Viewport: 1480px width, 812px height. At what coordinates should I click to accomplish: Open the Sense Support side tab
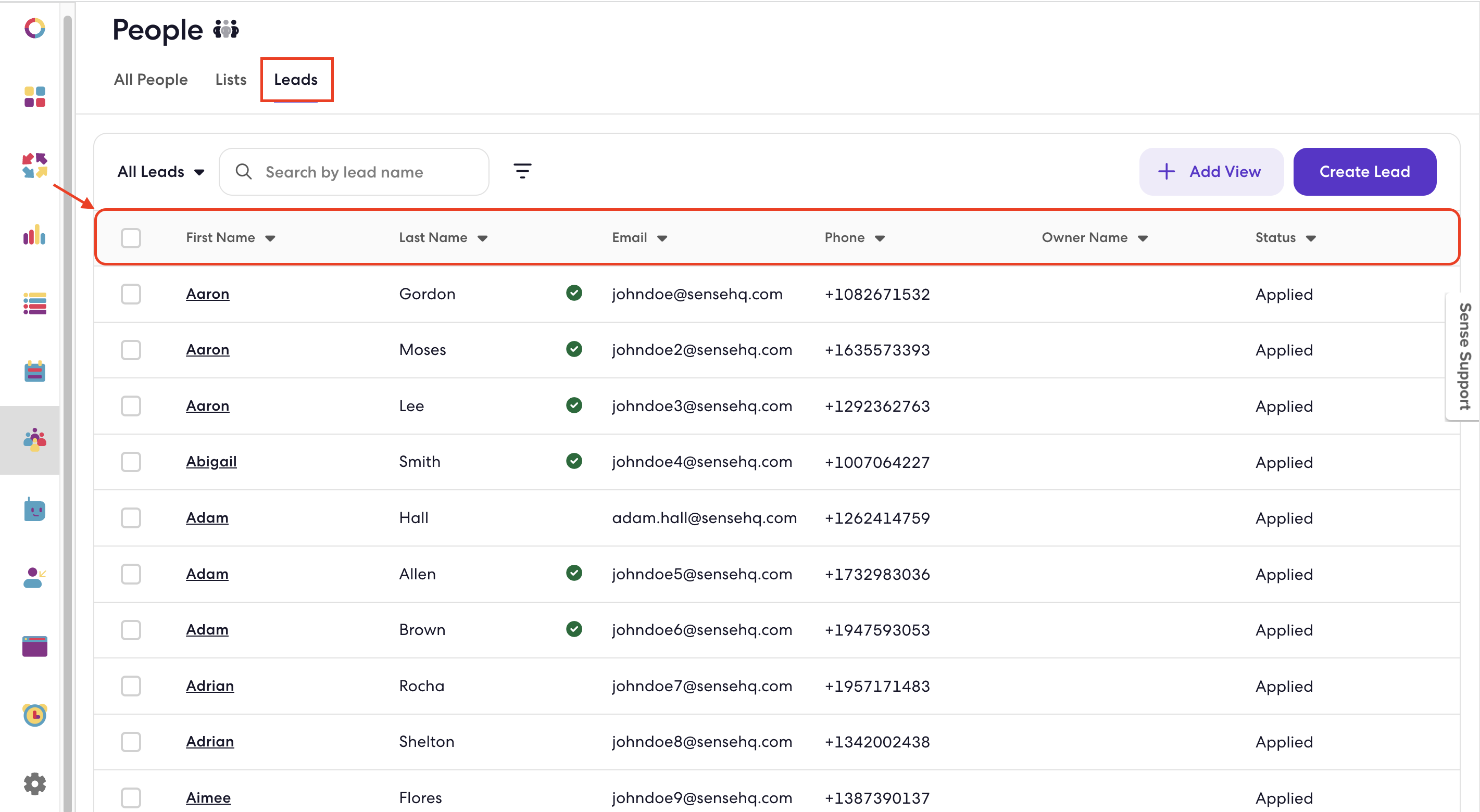(1464, 357)
